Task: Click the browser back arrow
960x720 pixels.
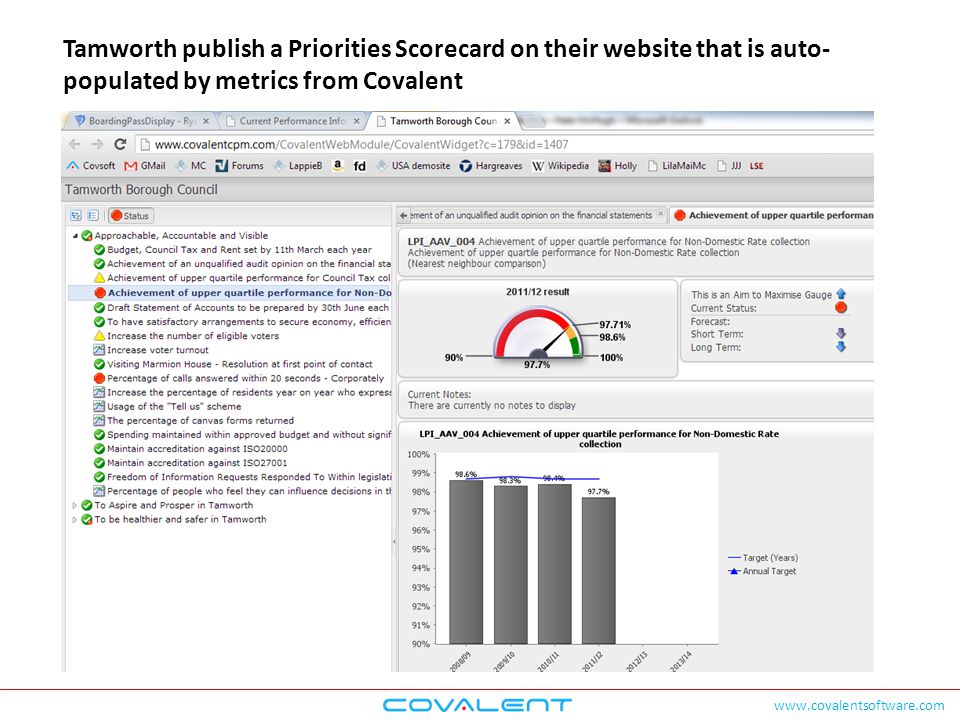Action: tap(75, 144)
